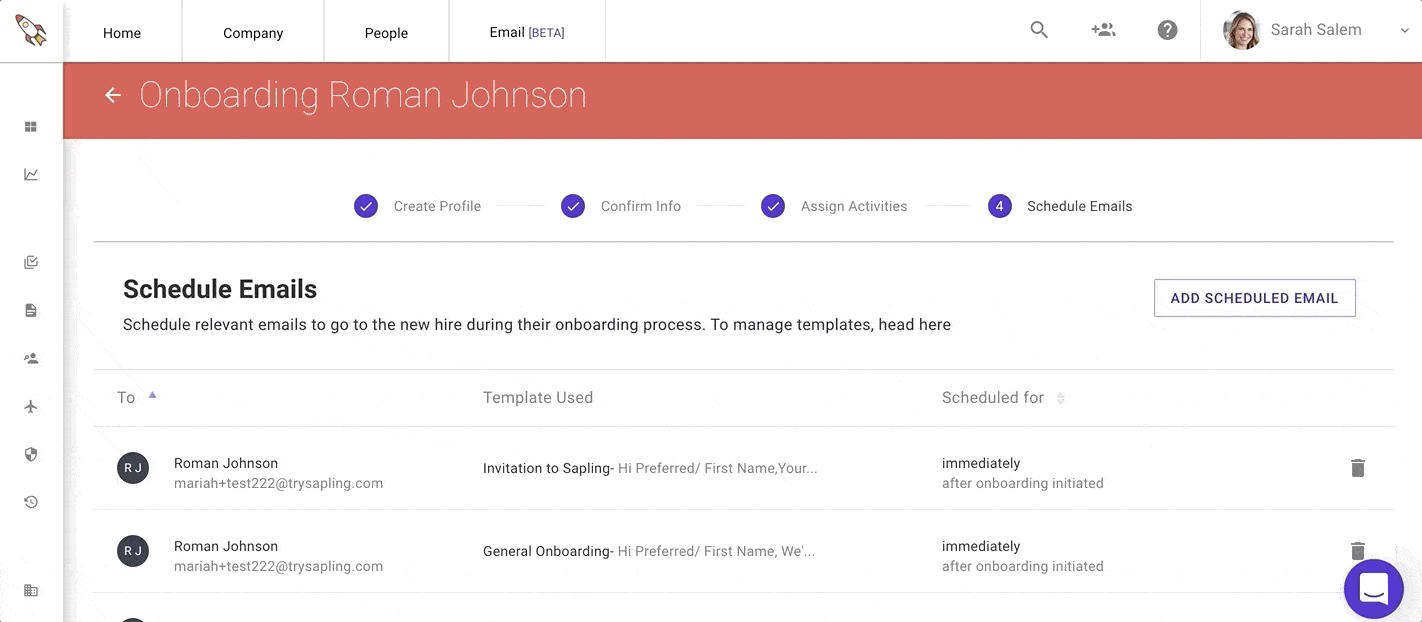The image size is (1422, 622).
Task: Click the add people icon
Action: coord(1103,30)
